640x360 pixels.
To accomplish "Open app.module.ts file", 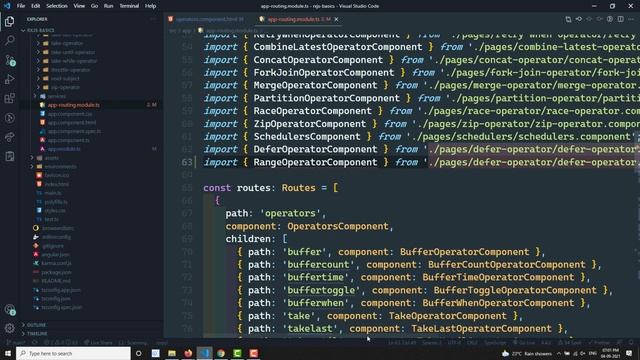I will click(64, 149).
